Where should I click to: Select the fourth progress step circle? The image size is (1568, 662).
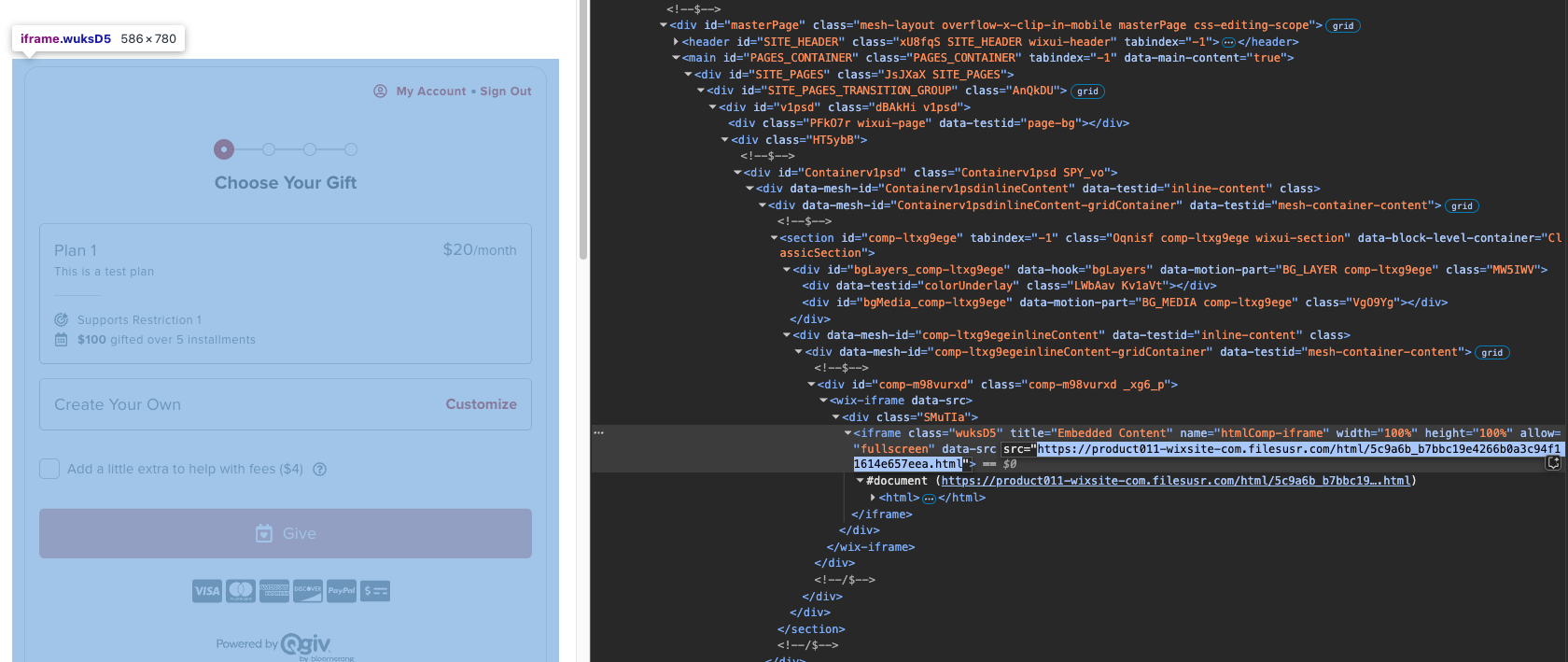point(351,149)
